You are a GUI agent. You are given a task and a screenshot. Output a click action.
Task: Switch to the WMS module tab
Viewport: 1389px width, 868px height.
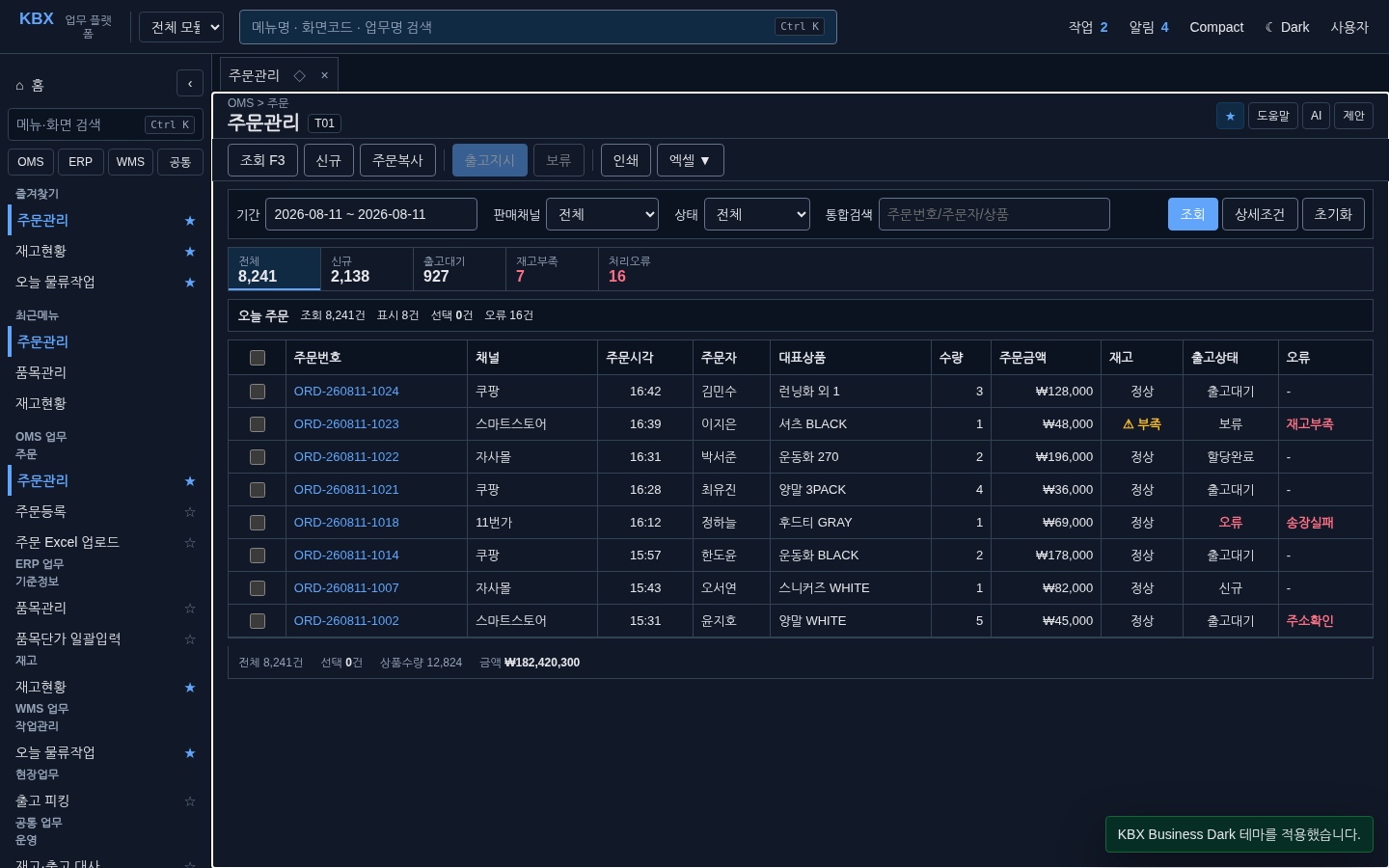[130, 162]
